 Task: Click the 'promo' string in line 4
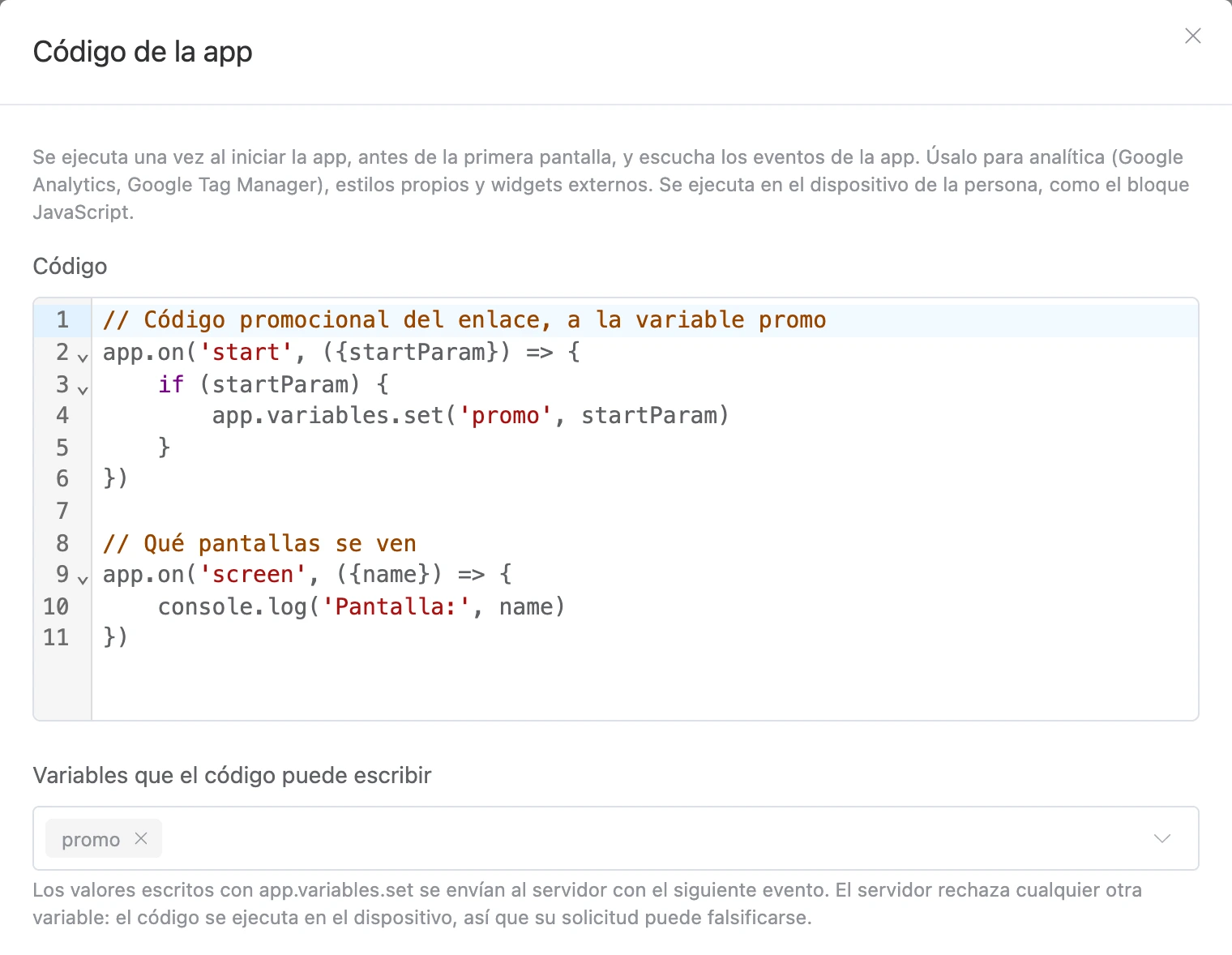coord(506,415)
